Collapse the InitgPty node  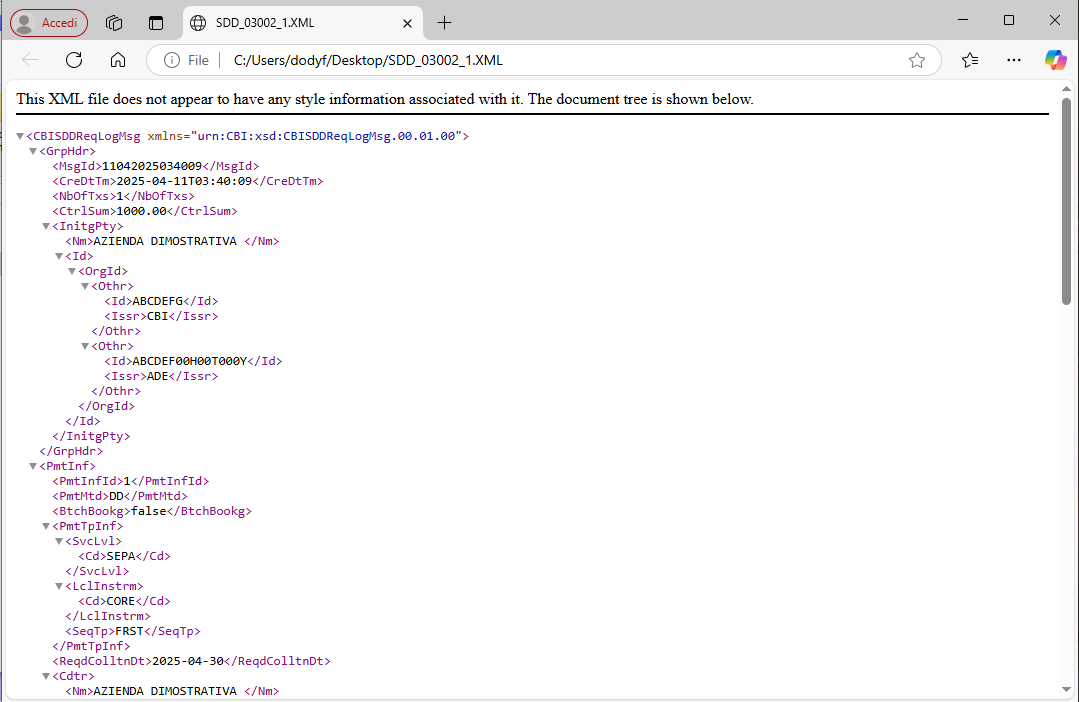(46, 226)
